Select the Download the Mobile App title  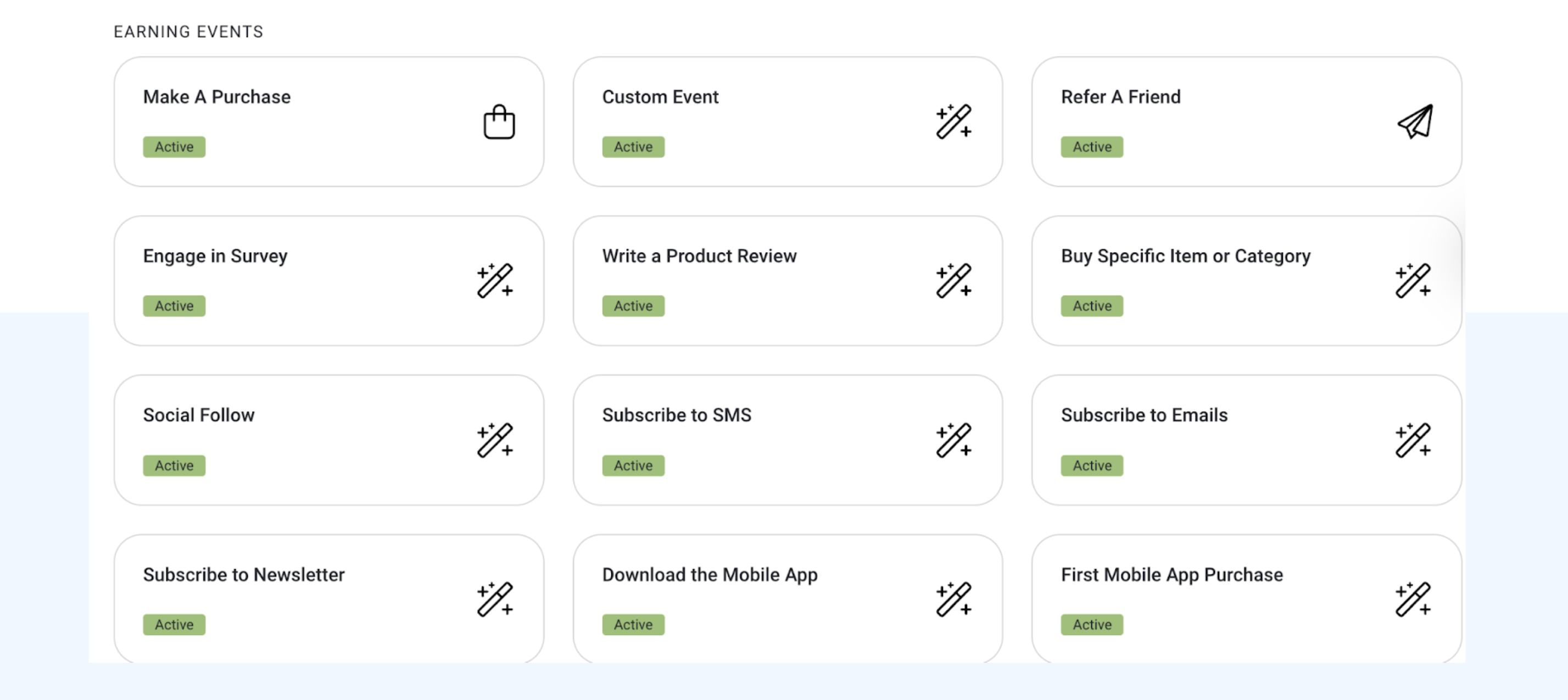tap(710, 575)
